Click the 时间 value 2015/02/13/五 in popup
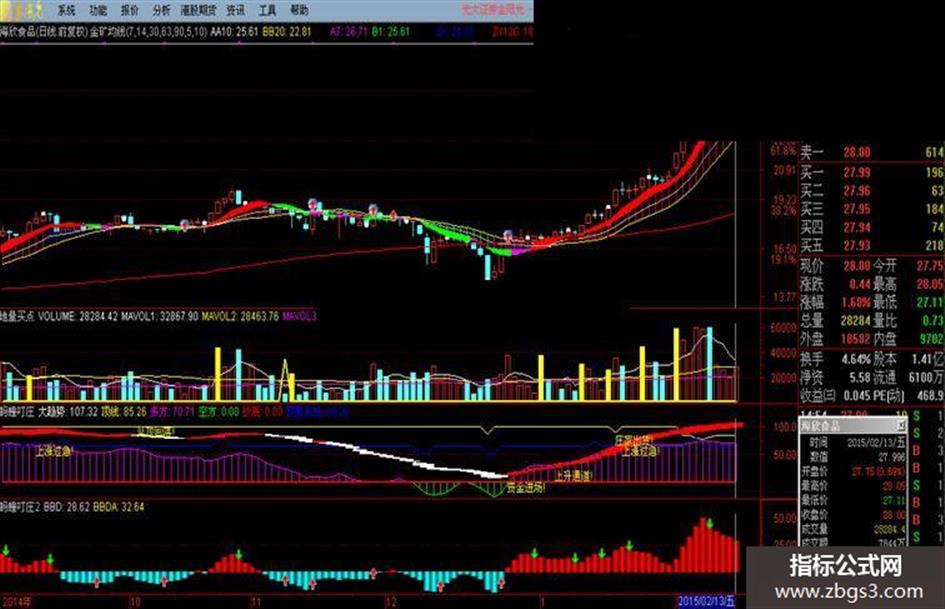Viewport: 945px width, 609px height. (876, 443)
